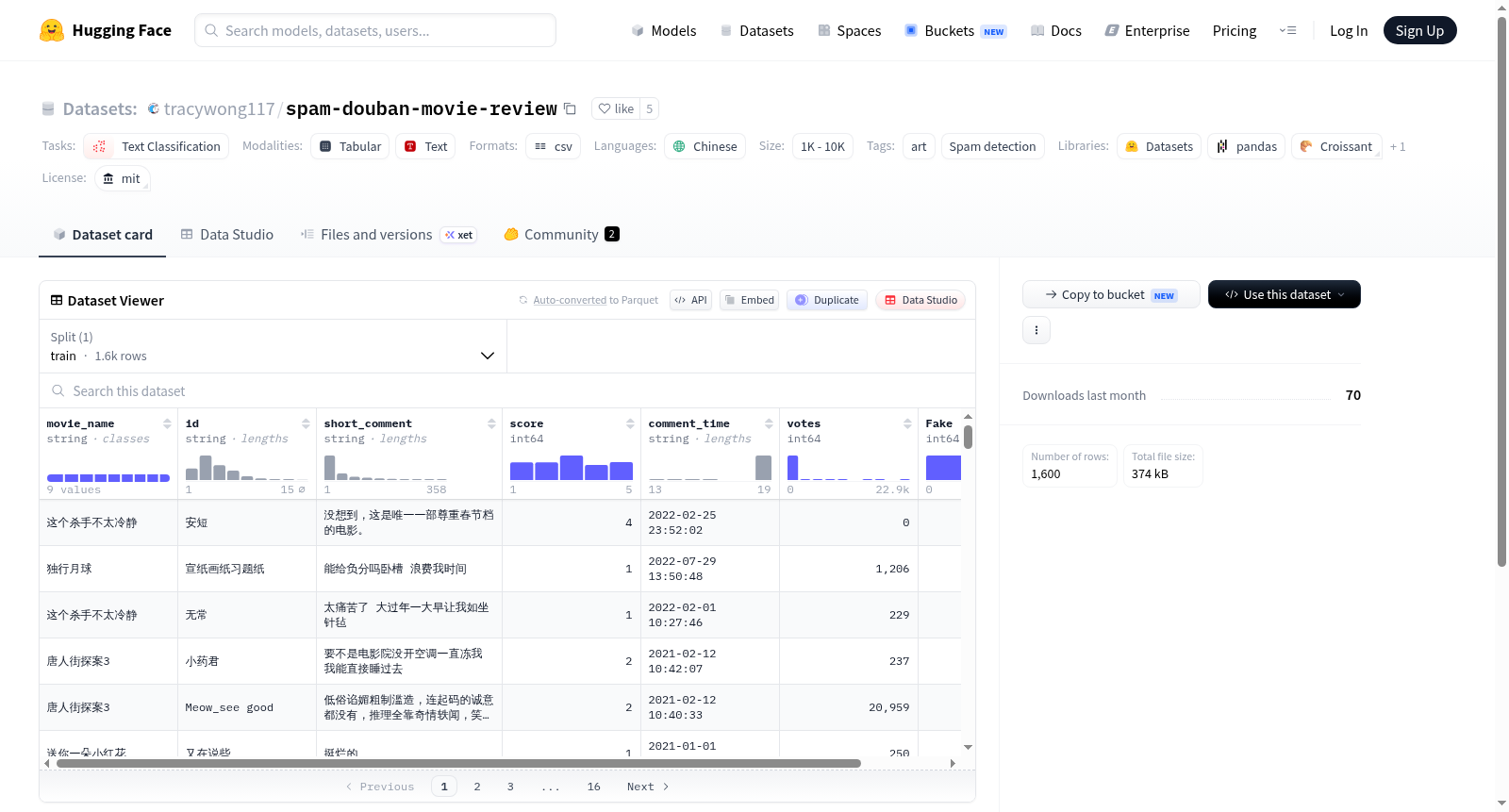Open the API button in viewer
This screenshot has width=1509, height=812.
(690, 300)
